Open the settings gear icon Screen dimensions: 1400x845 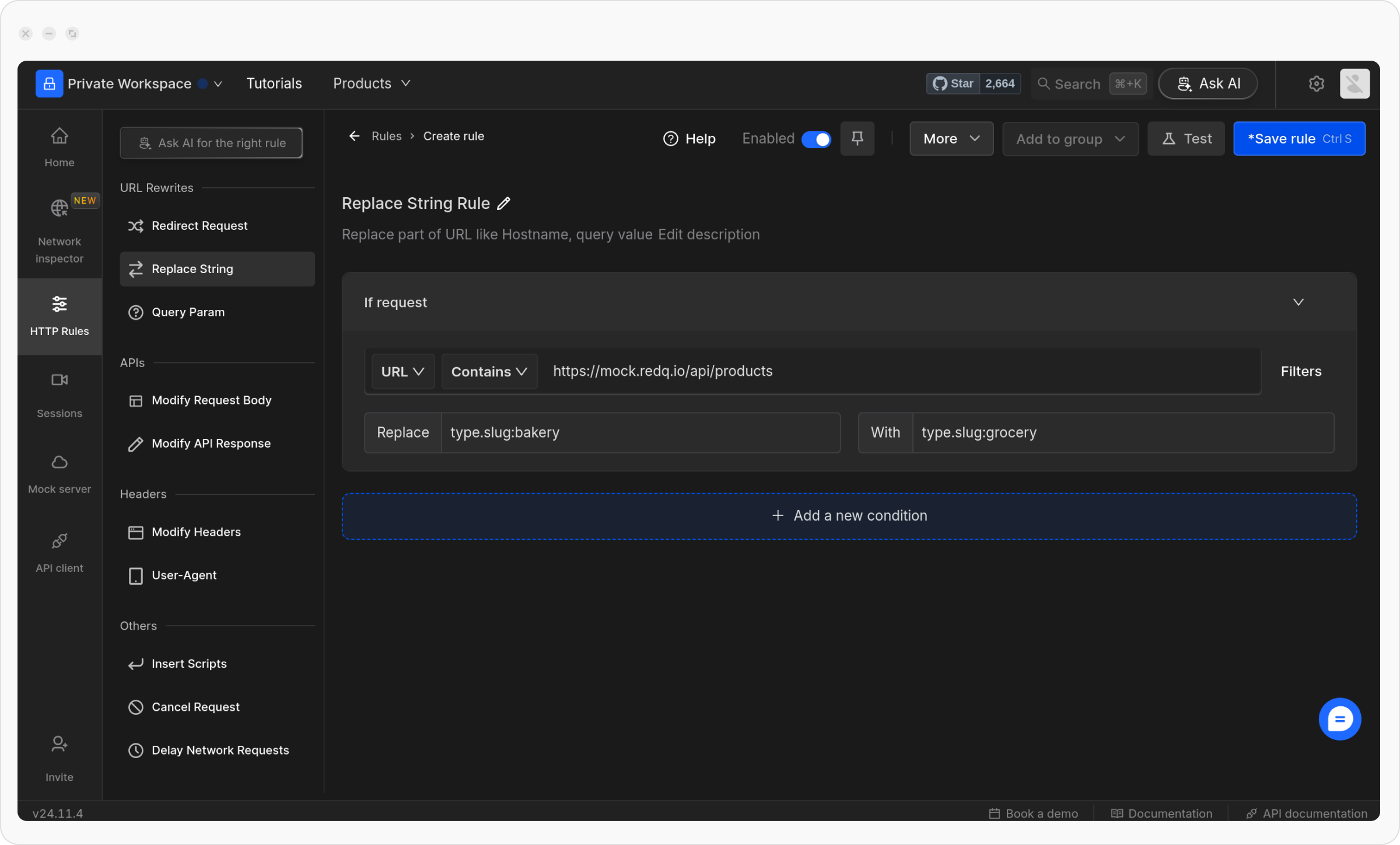(x=1316, y=83)
